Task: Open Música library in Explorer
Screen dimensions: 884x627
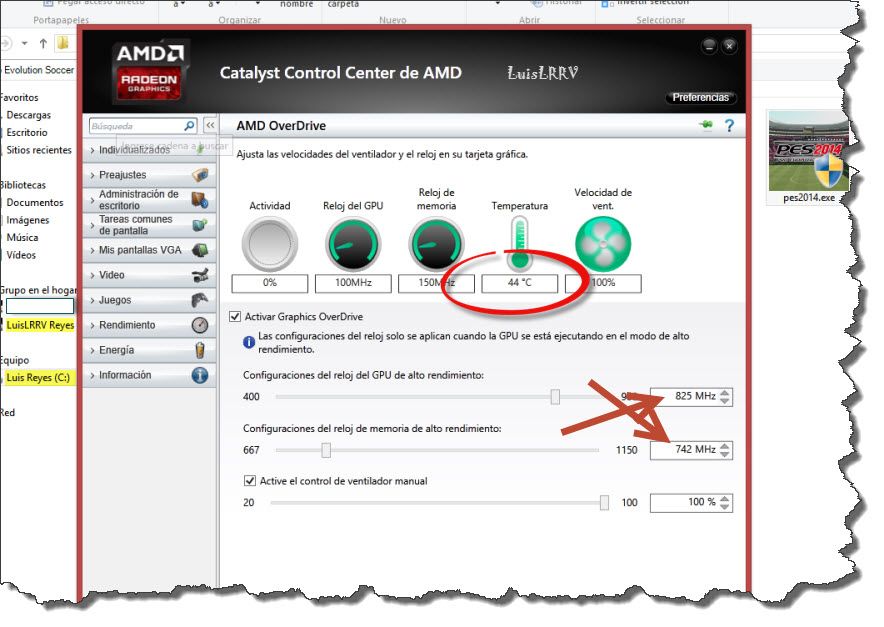Action: pos(22,237)
